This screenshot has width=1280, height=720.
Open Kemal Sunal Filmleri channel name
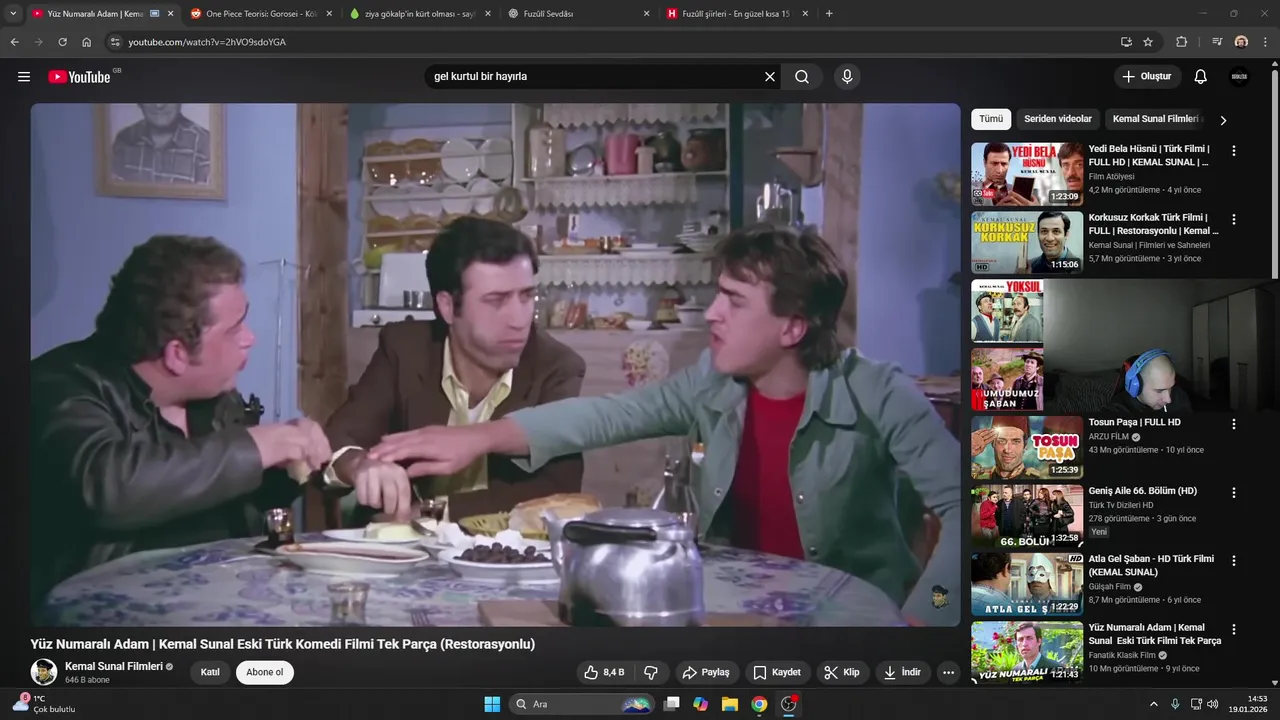pos(113,666)
